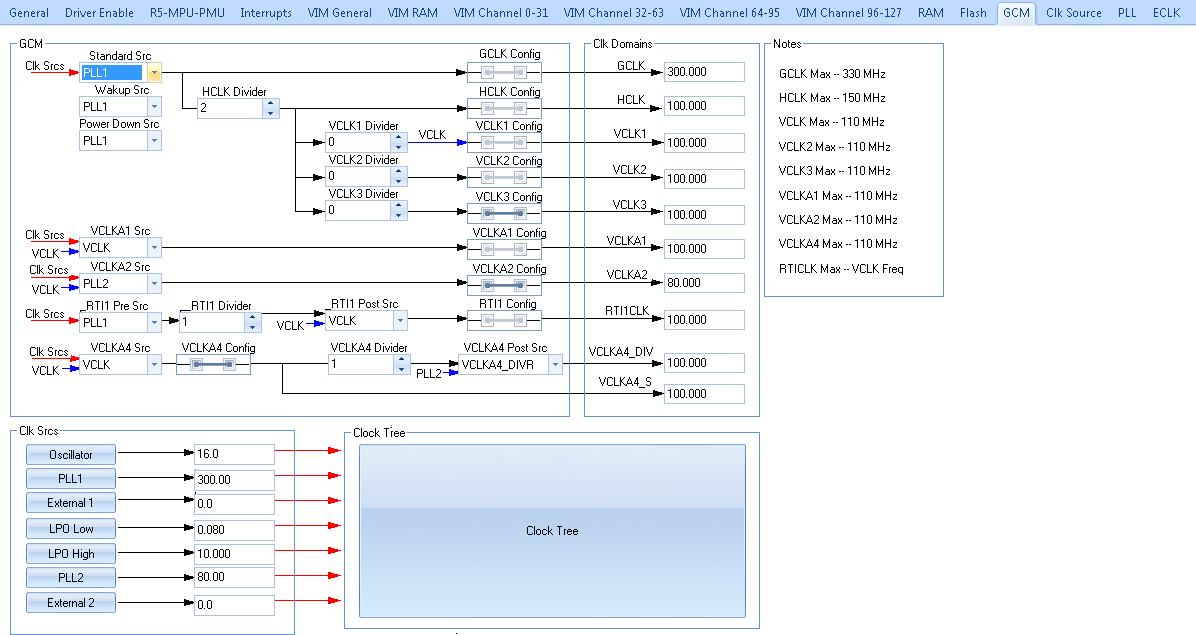Click the VCLKA4_DIV value field

coord(704,363)
